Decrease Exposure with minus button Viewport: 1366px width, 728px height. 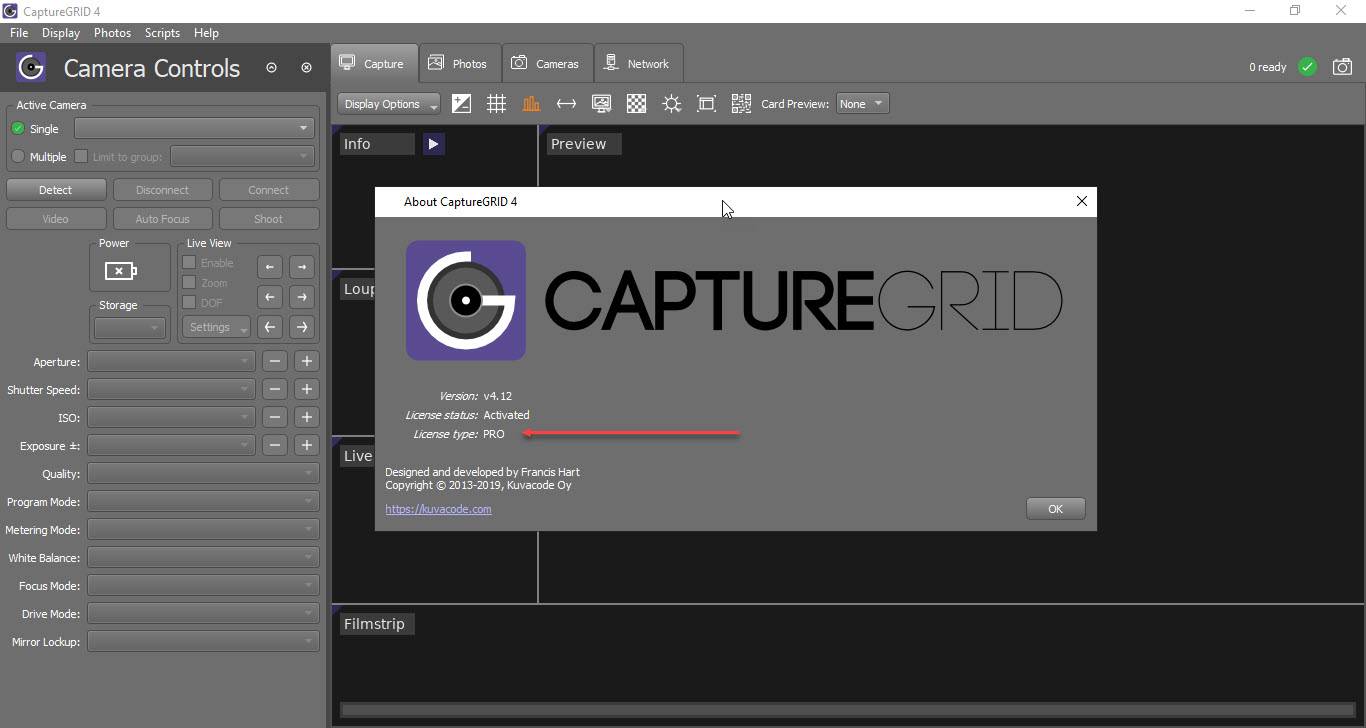point(275,446)
